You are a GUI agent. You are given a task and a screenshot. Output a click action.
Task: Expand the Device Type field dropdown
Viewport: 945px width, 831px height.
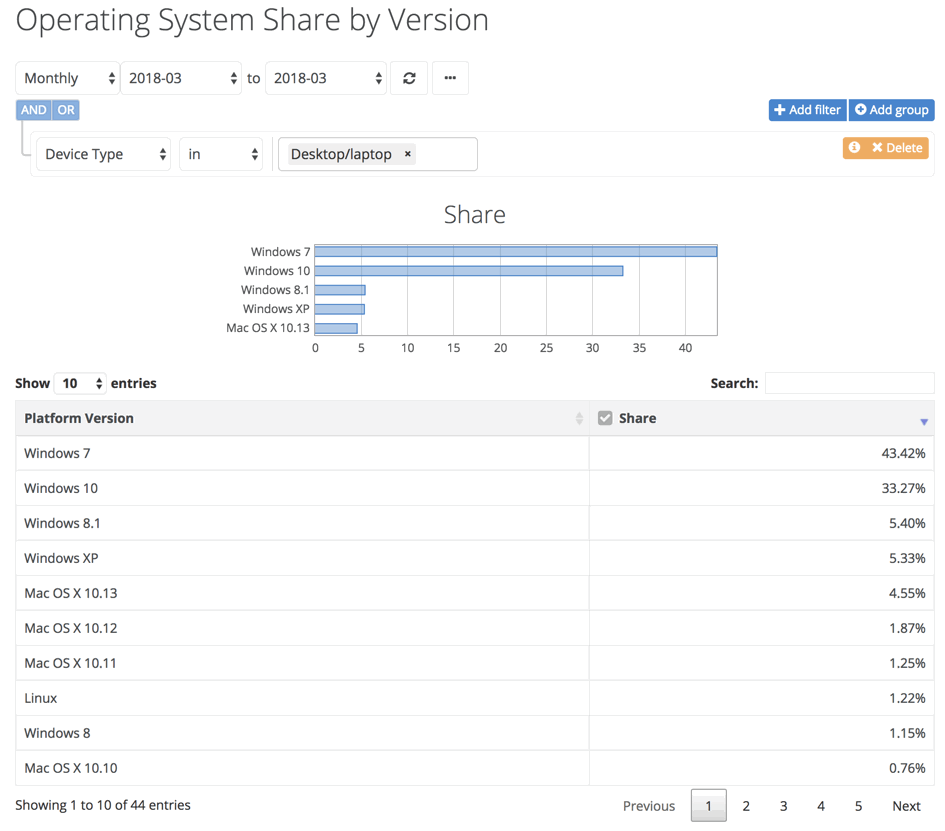pos(104,154)
